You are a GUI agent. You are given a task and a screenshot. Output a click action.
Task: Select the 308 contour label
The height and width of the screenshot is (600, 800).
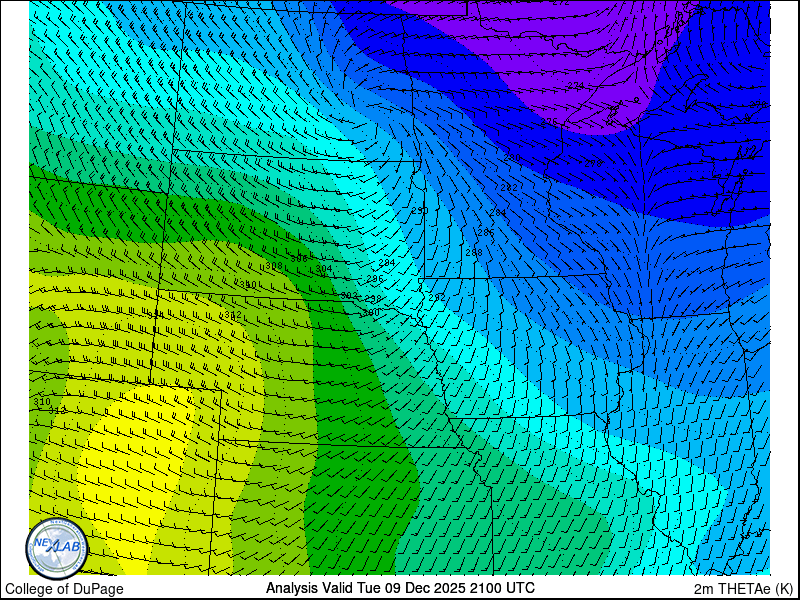click(x=274, y=266)
